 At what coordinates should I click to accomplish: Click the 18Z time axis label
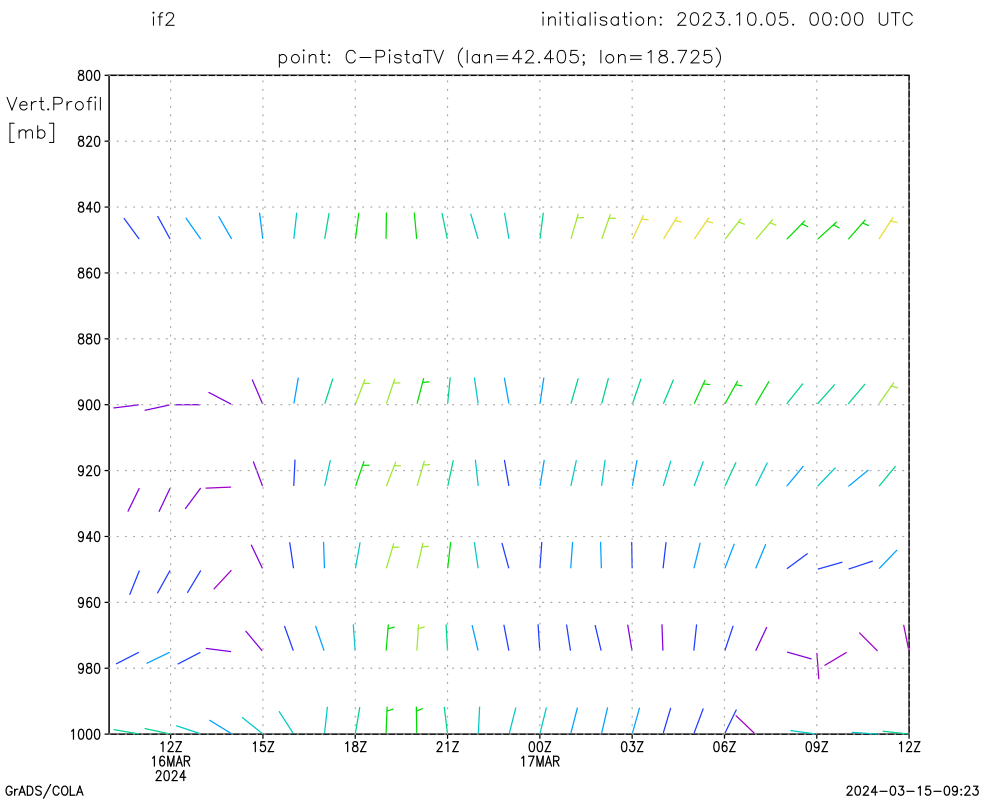click(x=355, y=746)
